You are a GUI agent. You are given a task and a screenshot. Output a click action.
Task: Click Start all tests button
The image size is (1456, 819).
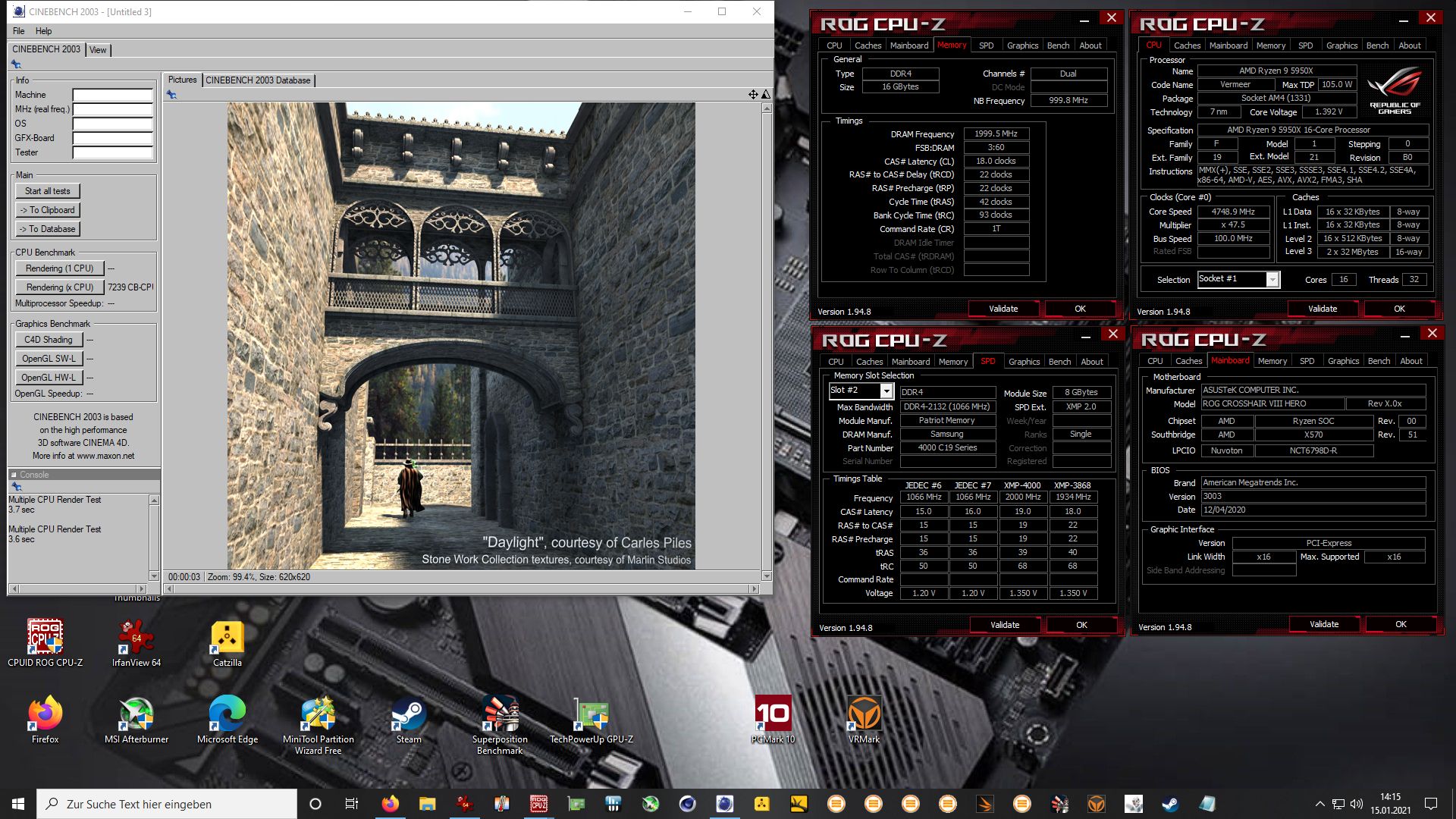[x=48, y=191]
